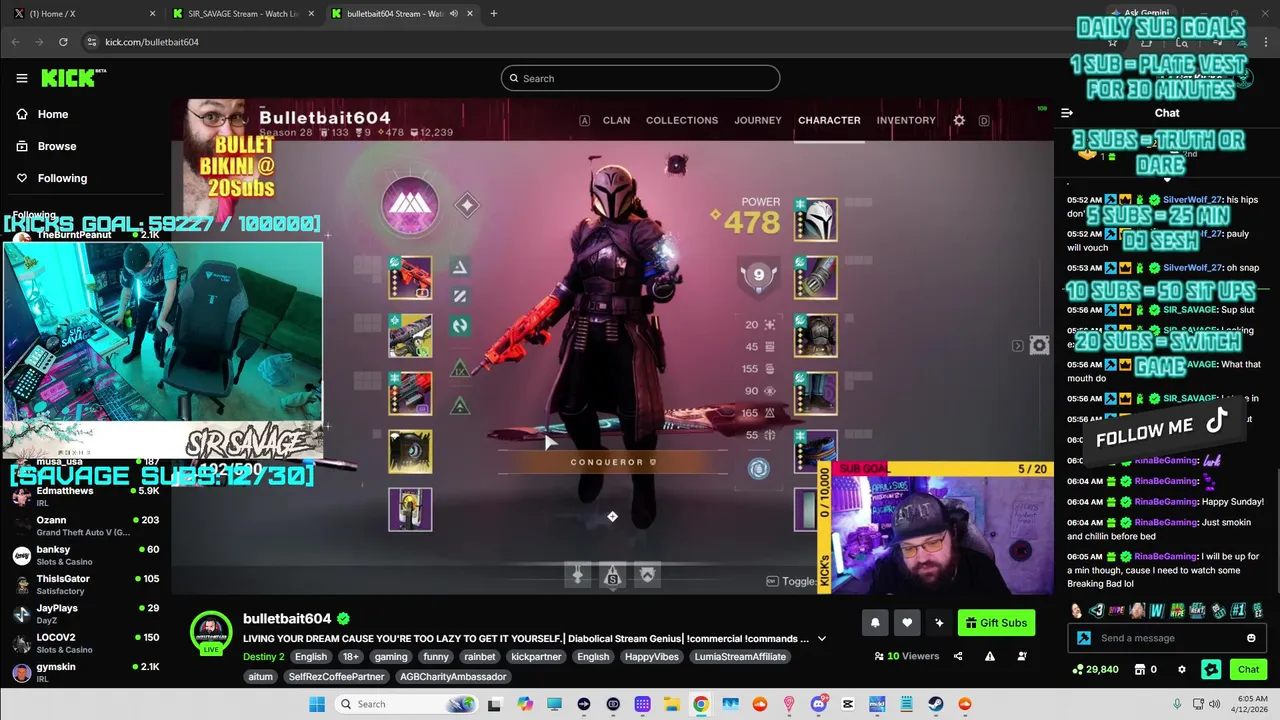Open a new Chrome tab
Viewport: 1280px width, 720px height.
(493, 13)
